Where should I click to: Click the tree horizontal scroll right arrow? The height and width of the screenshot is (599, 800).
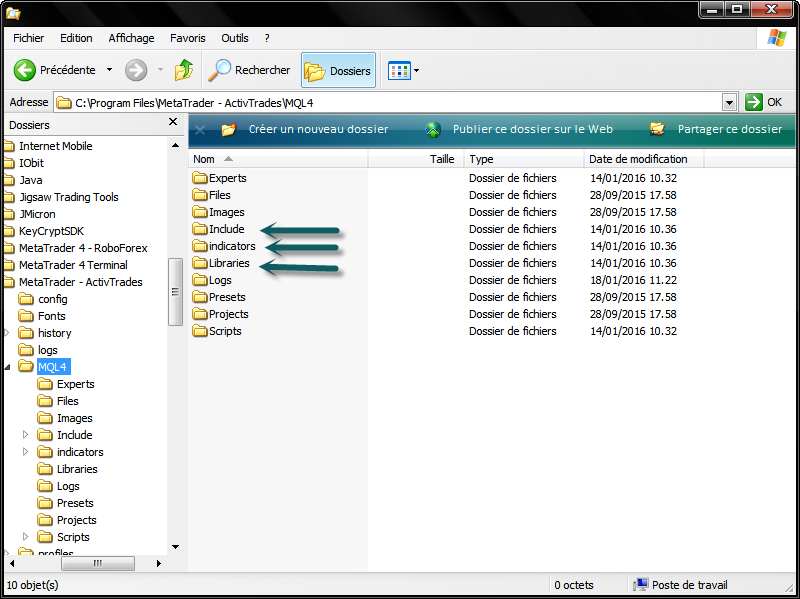tap(159, 563)
